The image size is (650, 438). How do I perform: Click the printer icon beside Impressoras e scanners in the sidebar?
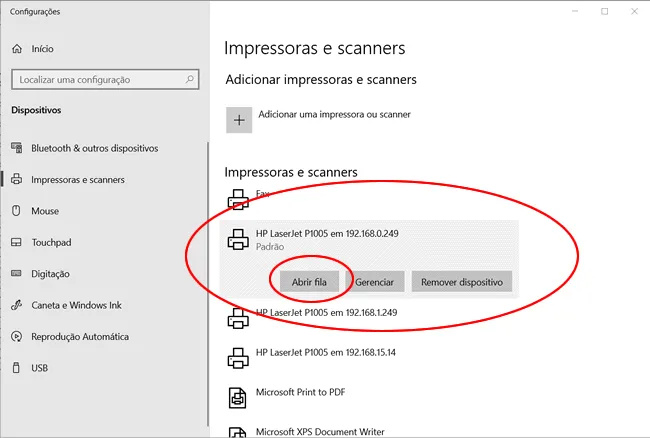coord(17,179)
